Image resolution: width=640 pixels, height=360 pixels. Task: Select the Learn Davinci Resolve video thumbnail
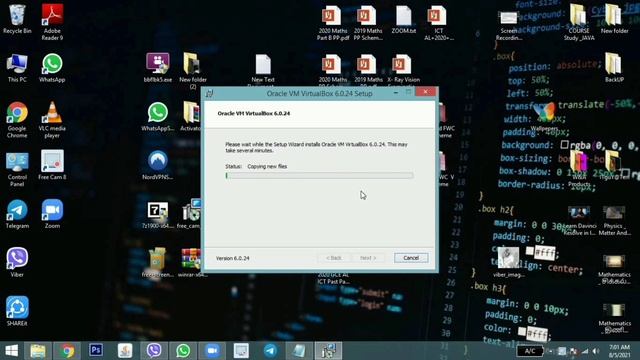point(579,221)
